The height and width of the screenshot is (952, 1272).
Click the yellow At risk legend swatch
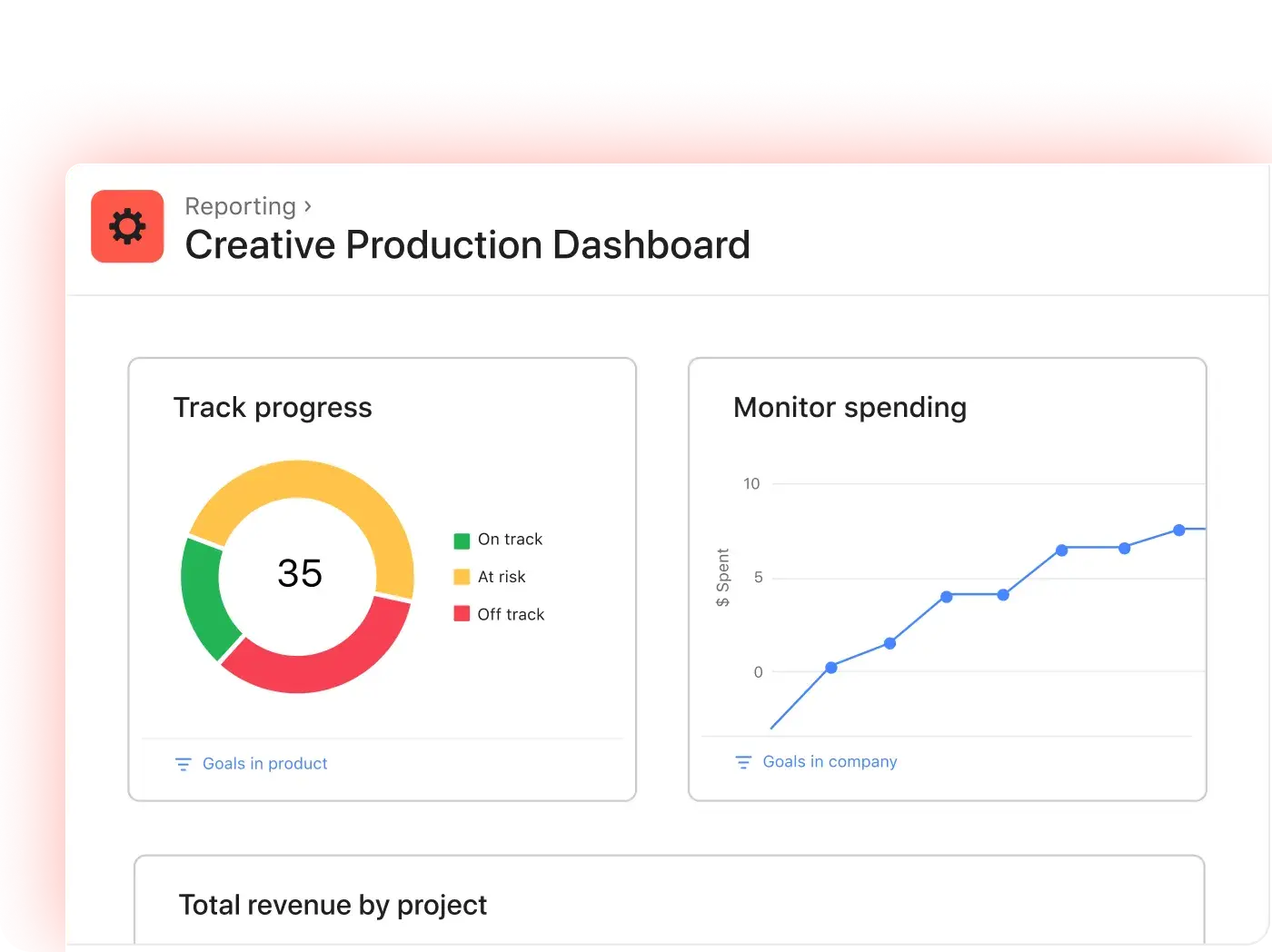point(462,577)
